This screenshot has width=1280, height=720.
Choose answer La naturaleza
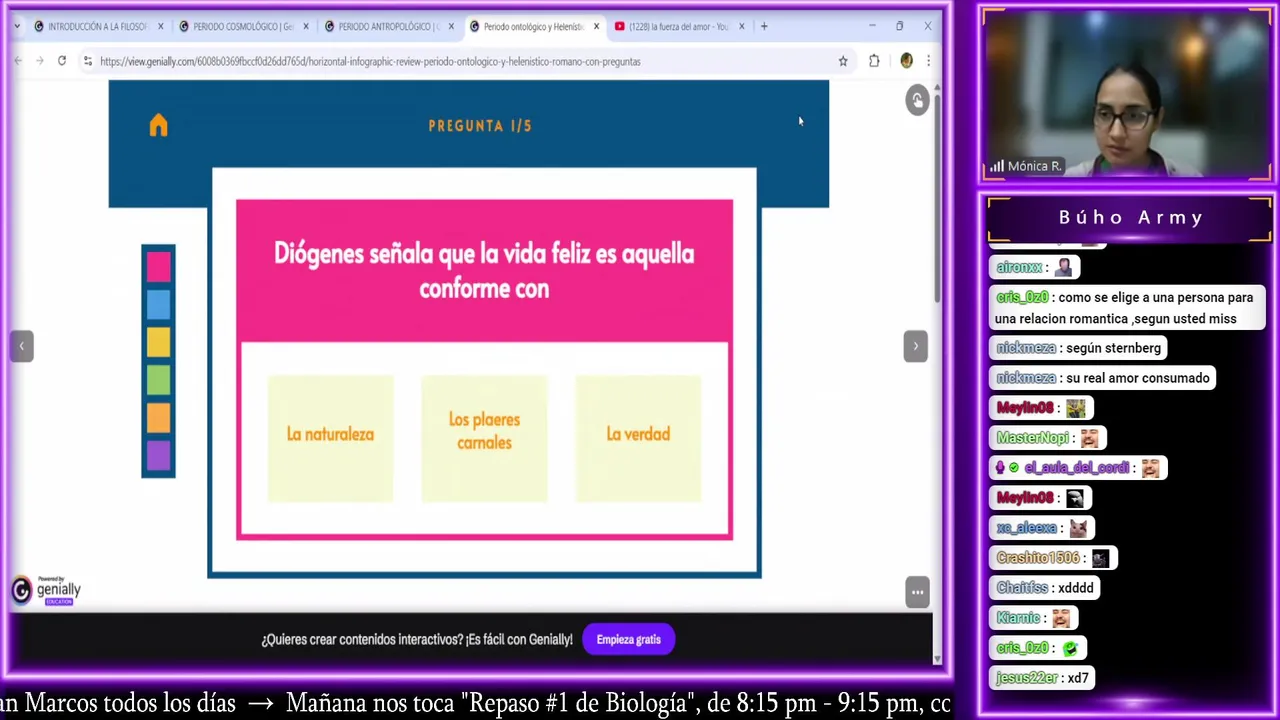tap(330, 437)
